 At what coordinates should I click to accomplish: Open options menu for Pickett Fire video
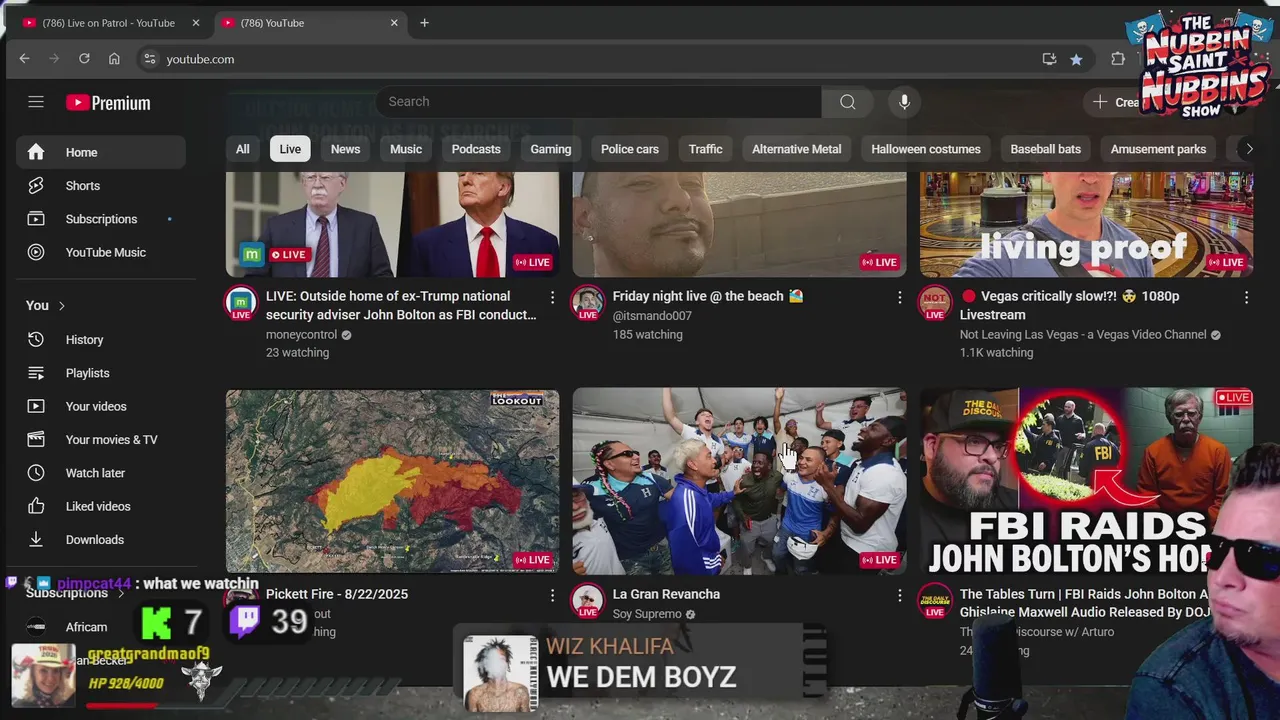pos(552,595)
